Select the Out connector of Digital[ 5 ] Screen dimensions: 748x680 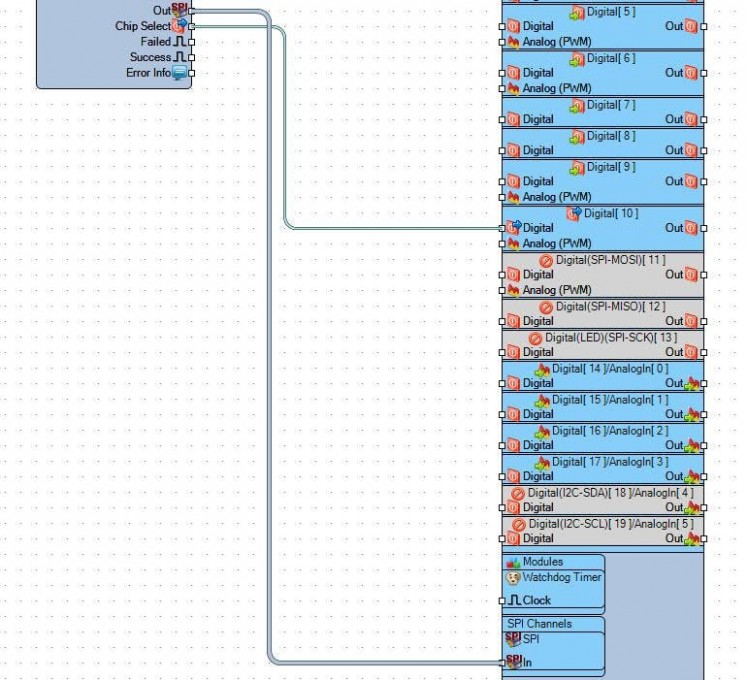[x=704, y=27]
